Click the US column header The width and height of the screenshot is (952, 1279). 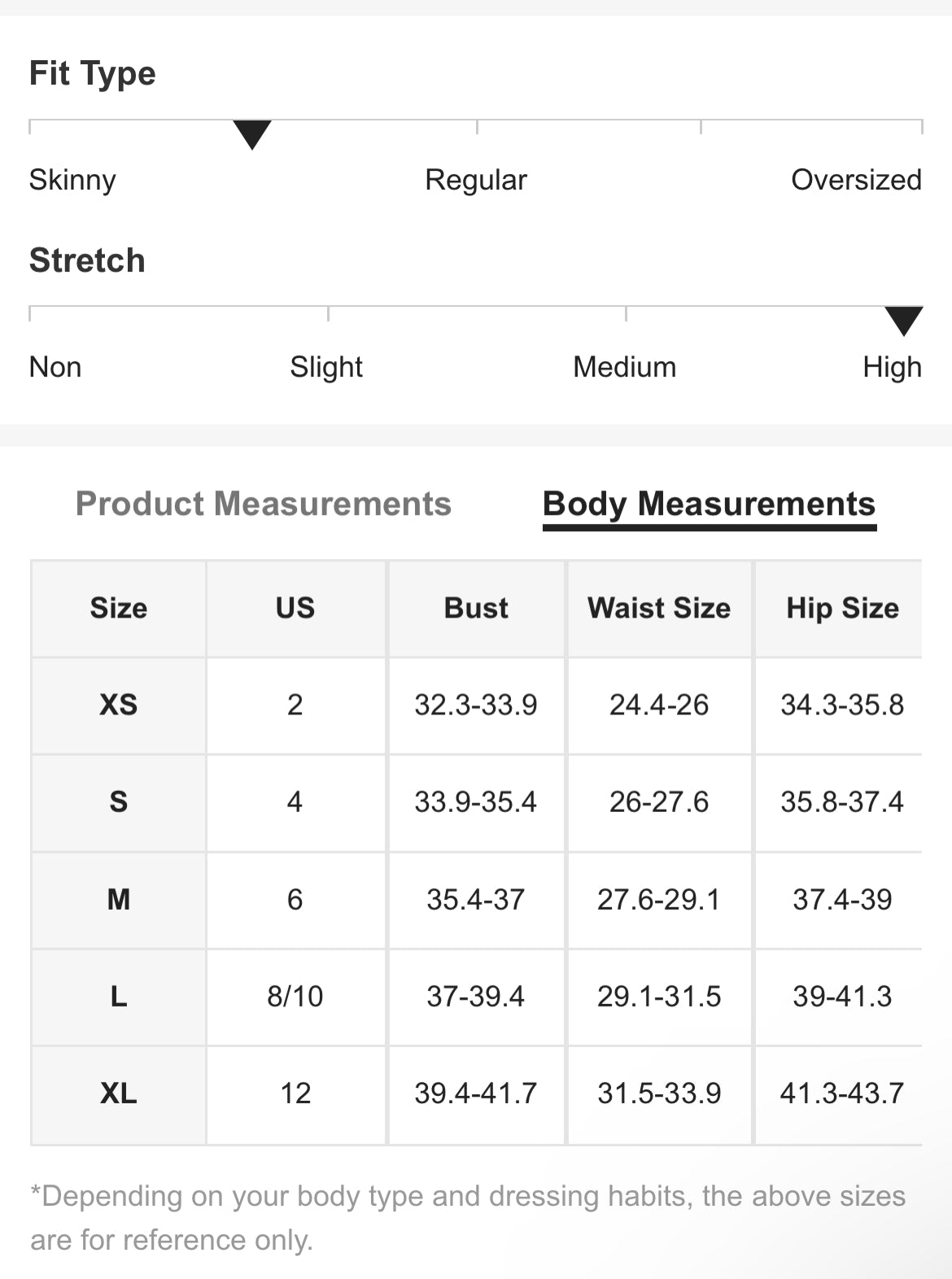pyautogui.click(x=295, y=608)
